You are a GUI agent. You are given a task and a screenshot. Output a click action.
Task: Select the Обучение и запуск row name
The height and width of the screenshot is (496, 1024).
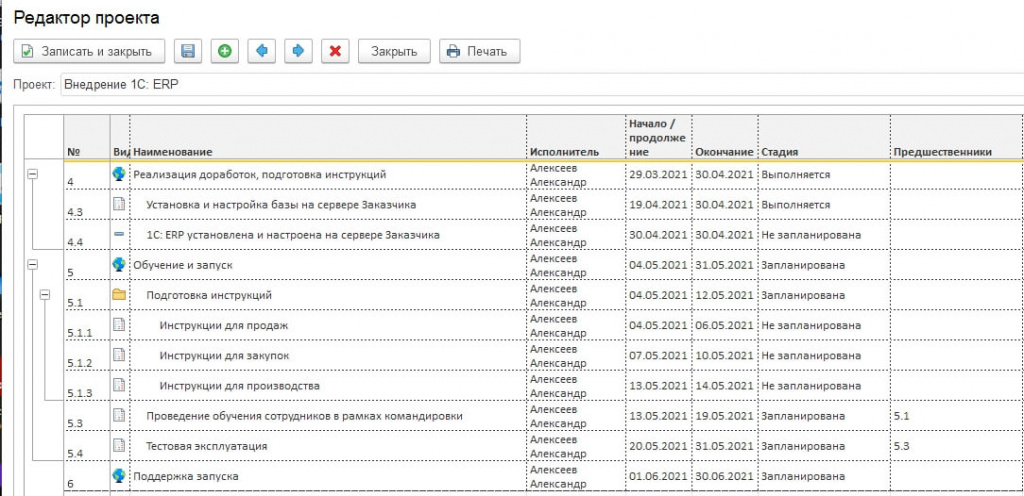tap(183, 265)
